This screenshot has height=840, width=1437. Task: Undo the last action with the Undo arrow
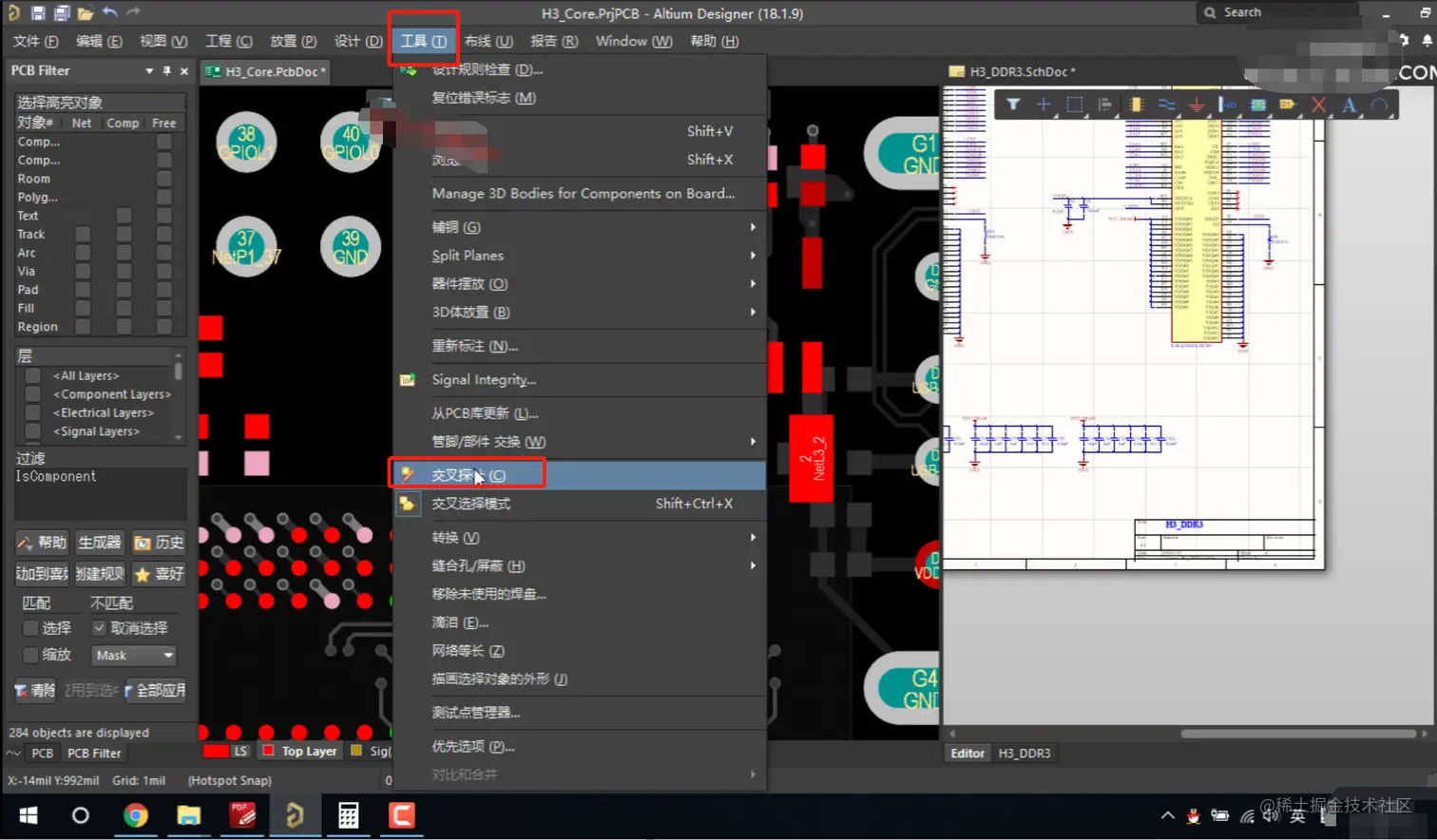(109, 13)
